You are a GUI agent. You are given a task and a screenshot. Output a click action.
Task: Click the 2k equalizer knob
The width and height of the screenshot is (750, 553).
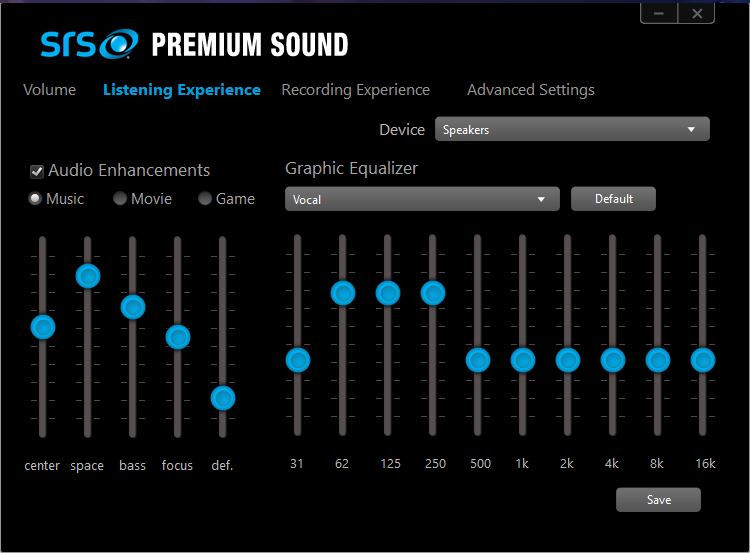pos(568,360)
